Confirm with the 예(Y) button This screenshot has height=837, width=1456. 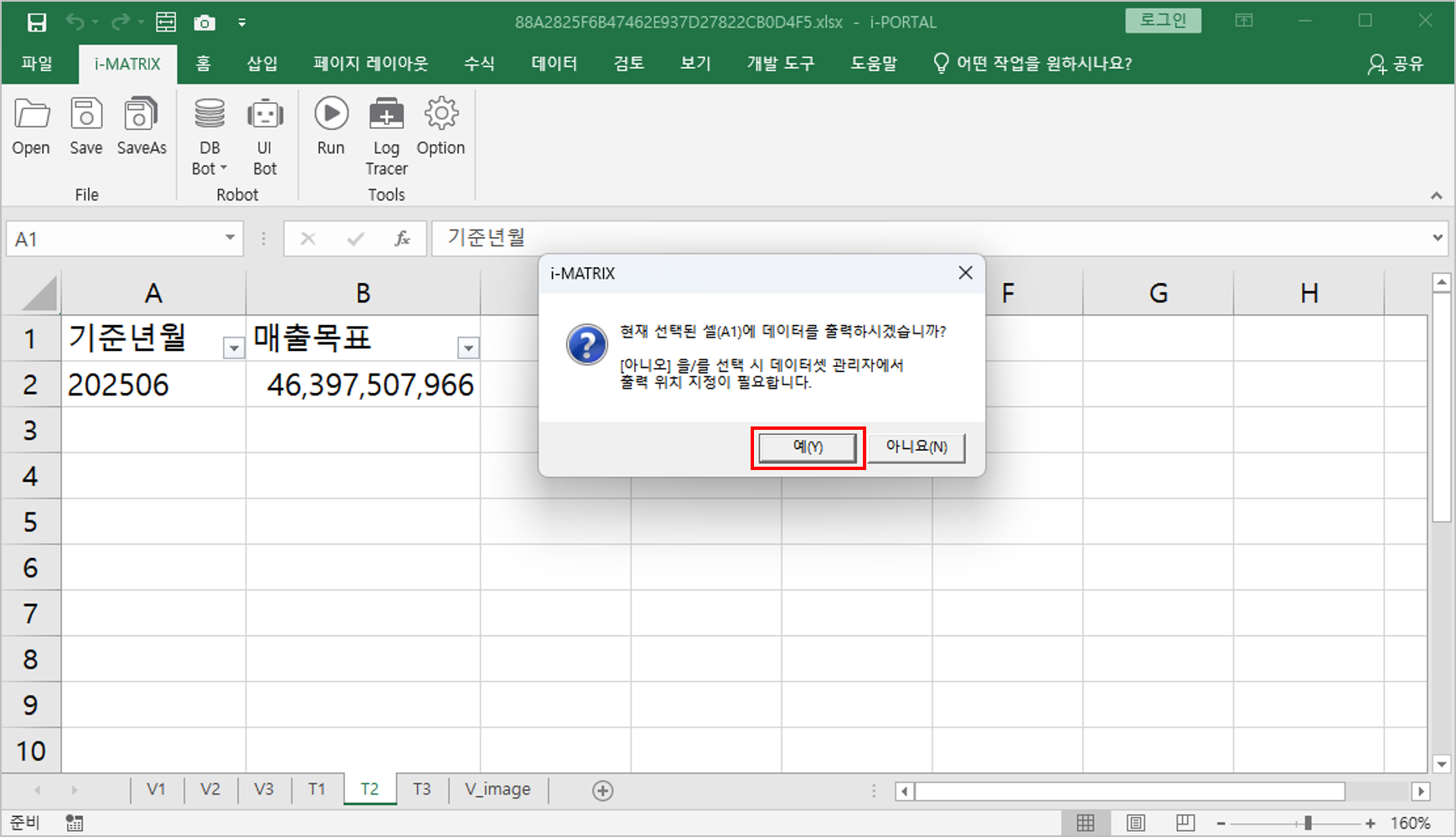[808, 447]
